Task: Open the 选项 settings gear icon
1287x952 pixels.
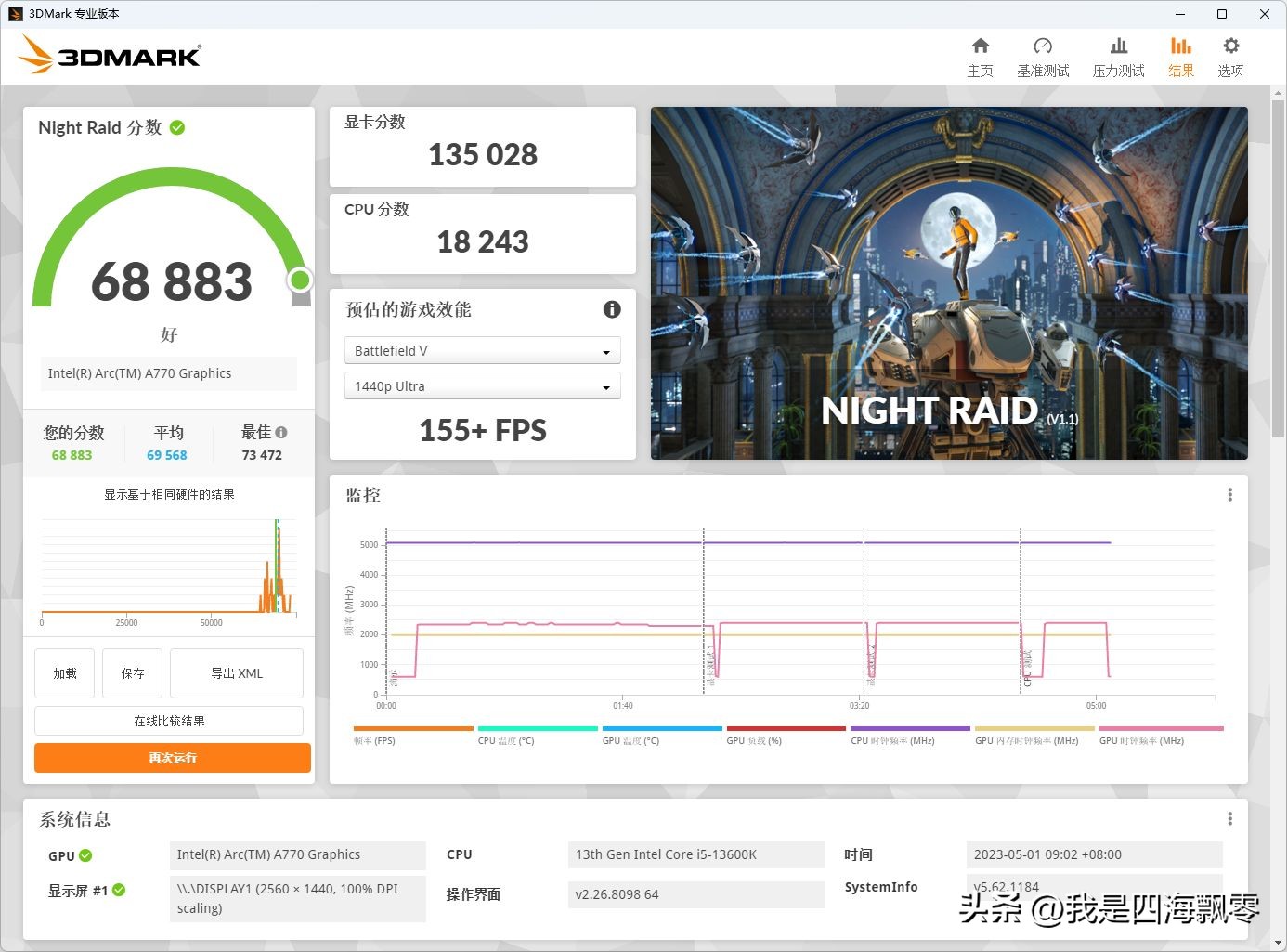Action: [1230, 54]
